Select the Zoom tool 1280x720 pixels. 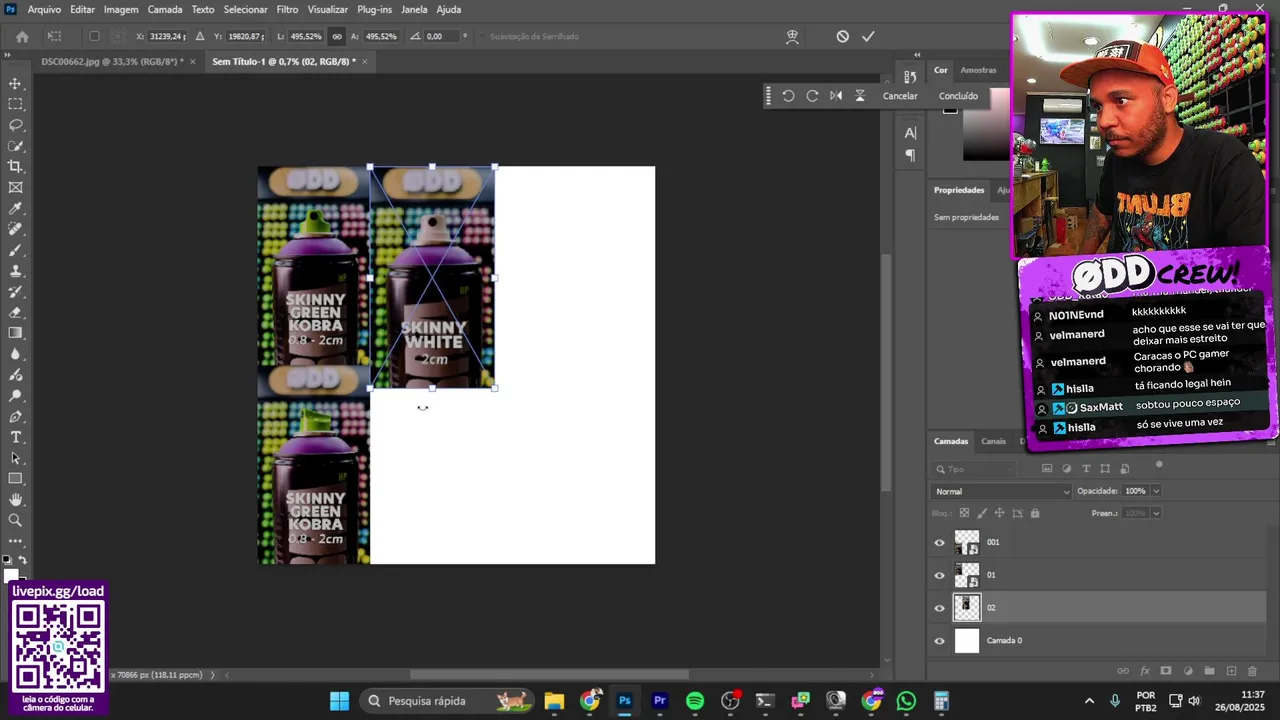tap(15, 520)
